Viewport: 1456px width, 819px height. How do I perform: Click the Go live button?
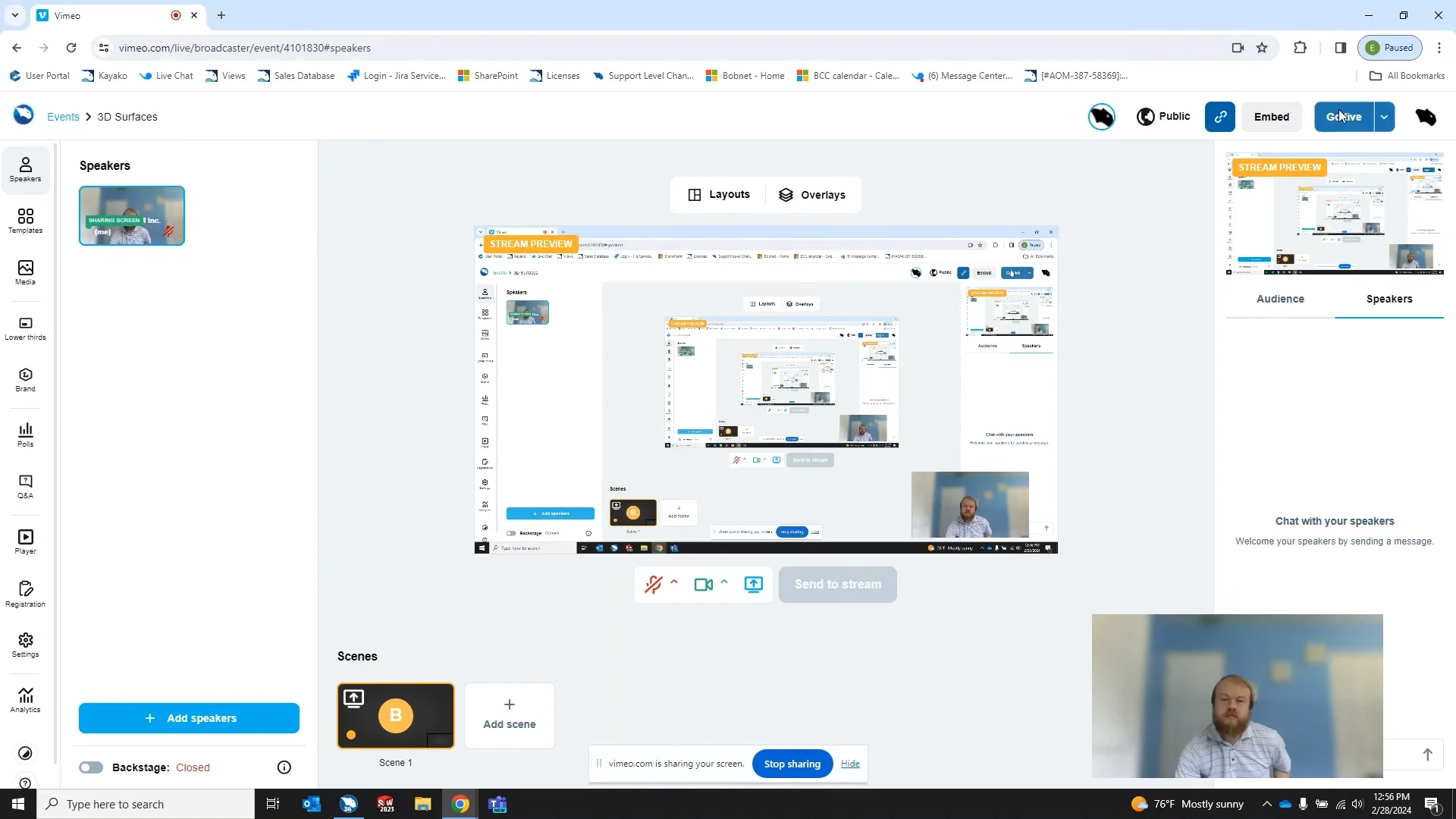tap(1344, 117)
